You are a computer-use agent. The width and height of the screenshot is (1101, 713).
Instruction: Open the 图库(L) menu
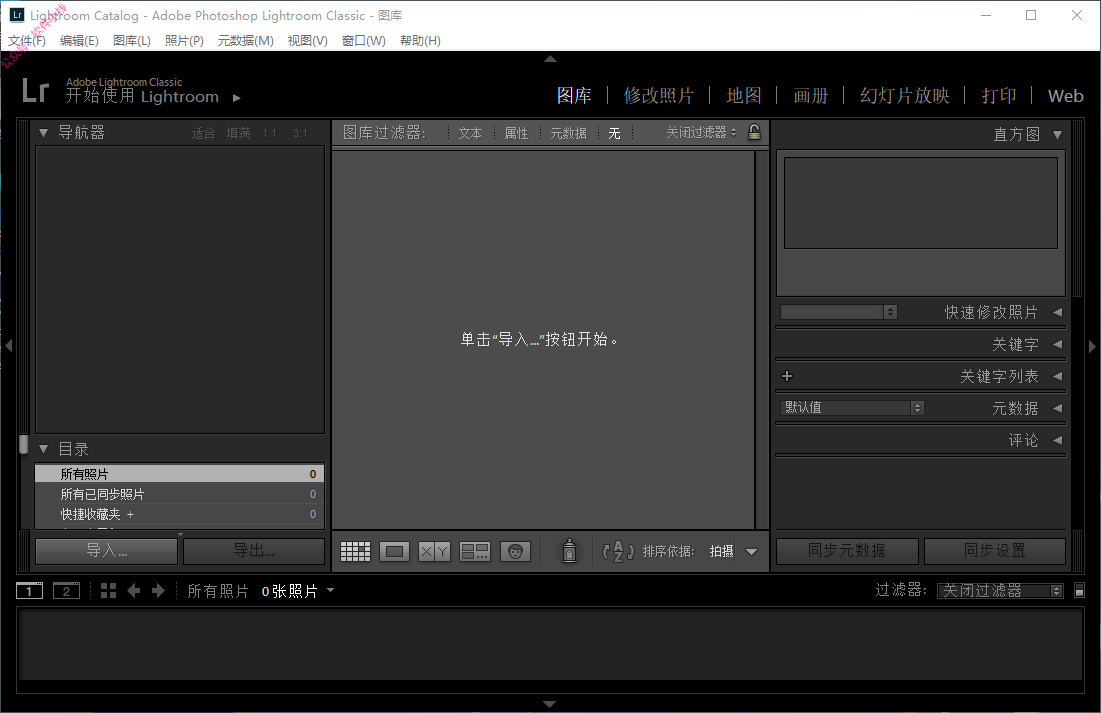coord(132,41)
